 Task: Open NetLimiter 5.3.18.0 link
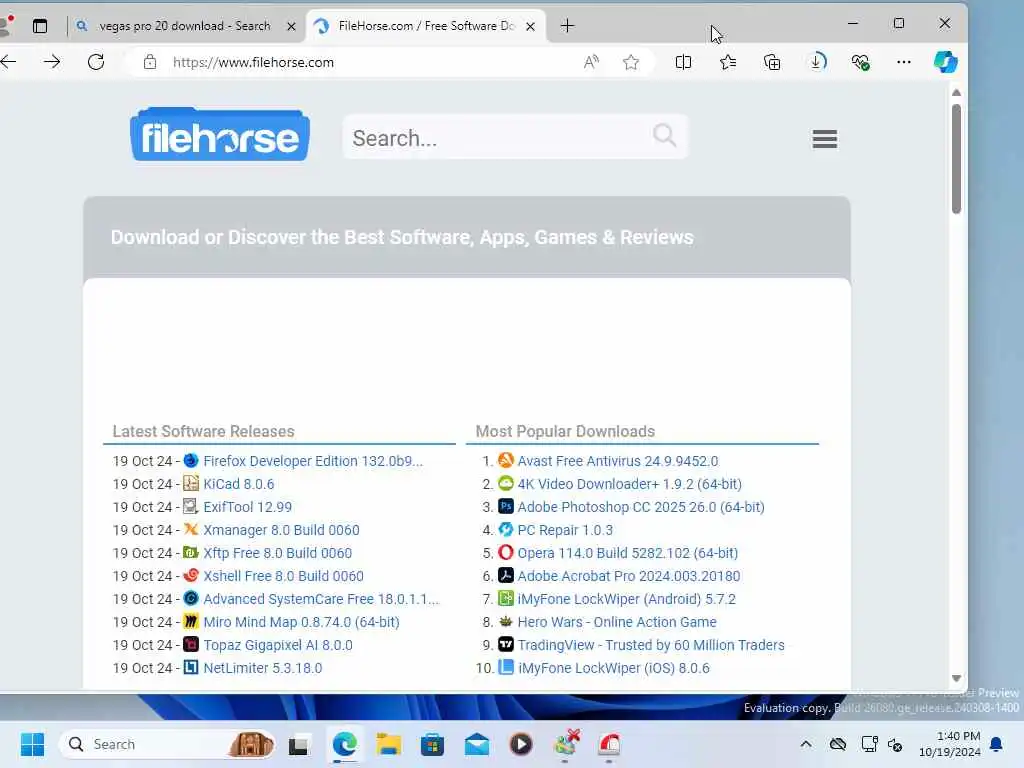point(263,668)
